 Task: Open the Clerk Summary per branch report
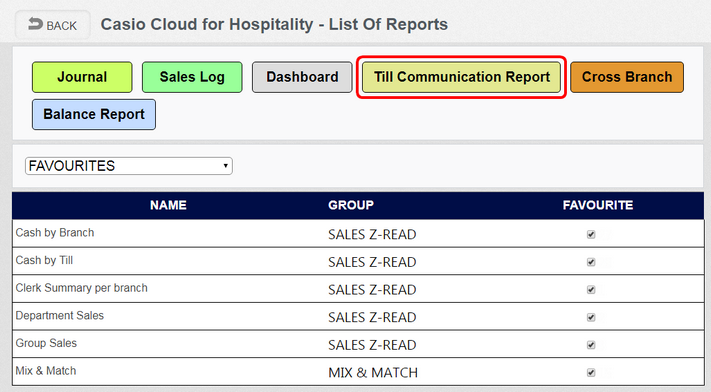point(82,288)
